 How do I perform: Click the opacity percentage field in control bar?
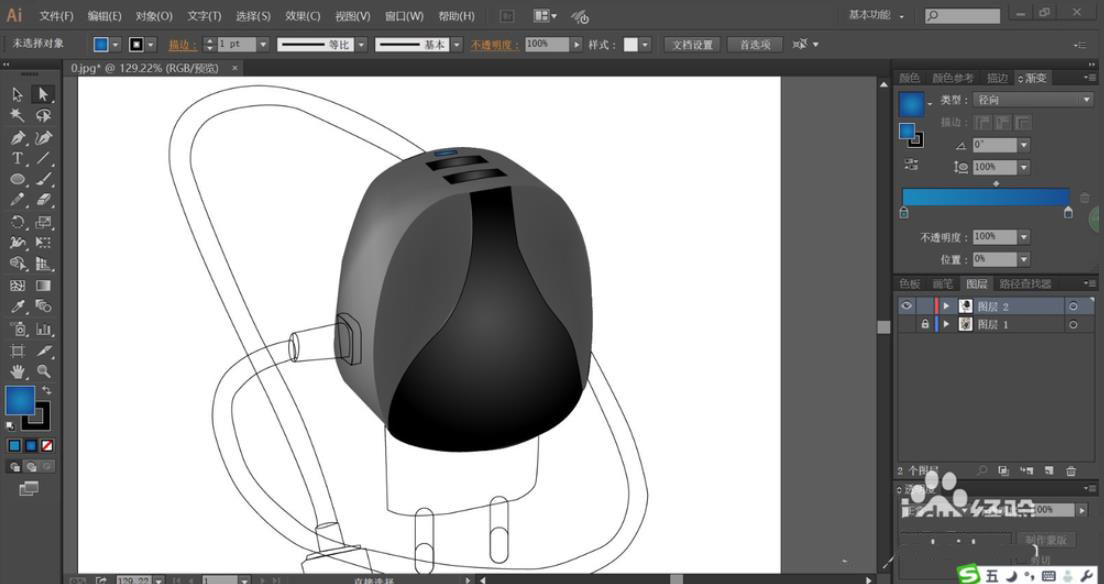(x=547, y=45)
